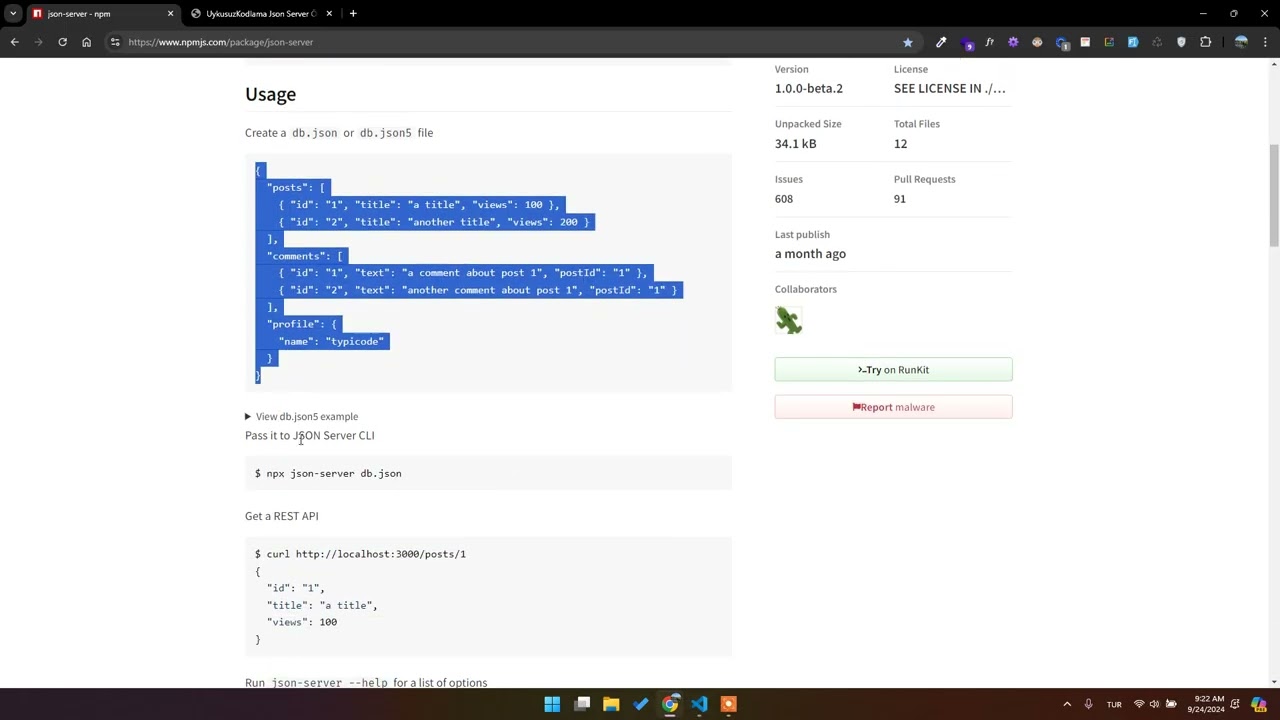Open the browser home page
Screen dimensions: 1280x720
point(86,42)
